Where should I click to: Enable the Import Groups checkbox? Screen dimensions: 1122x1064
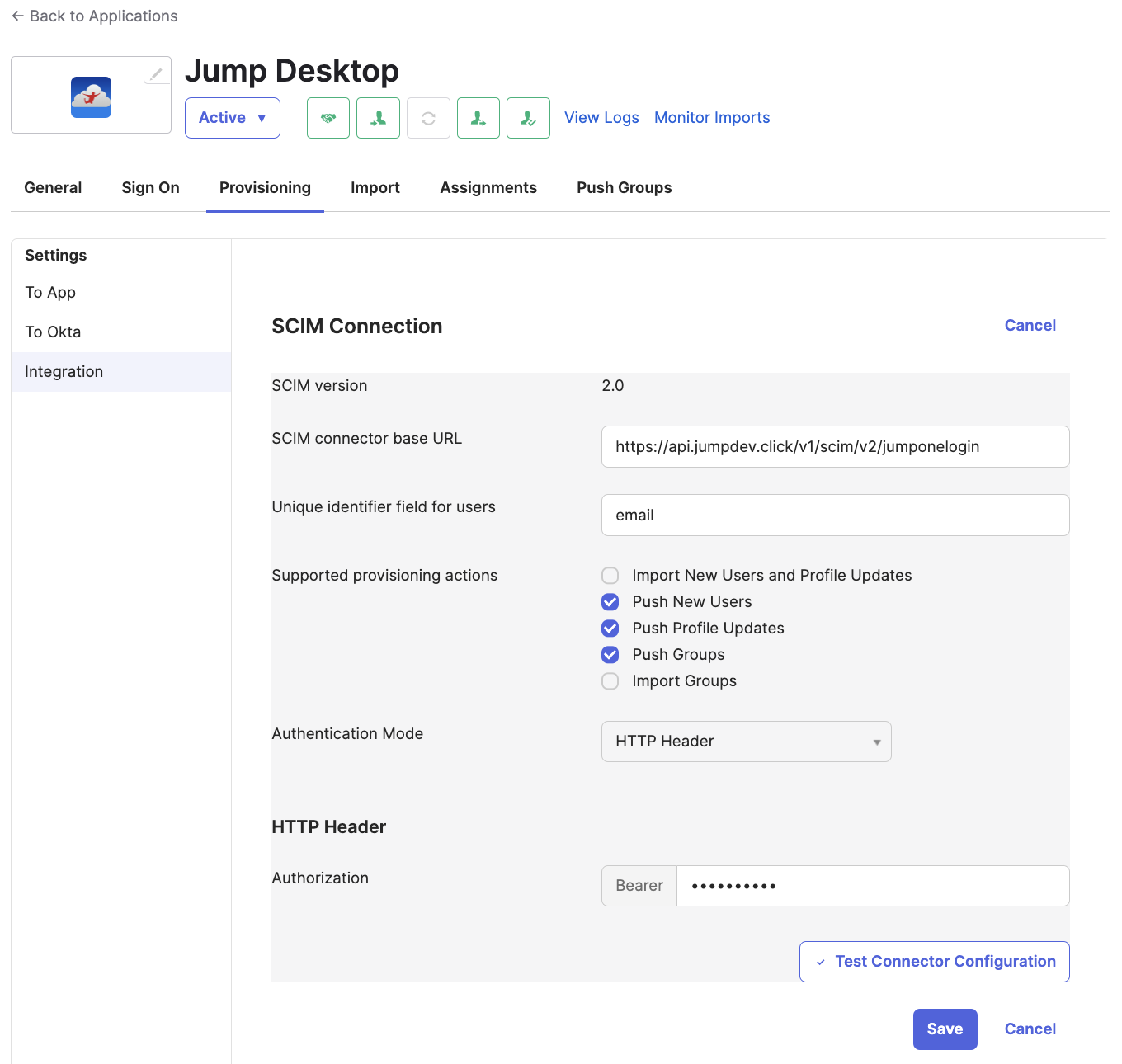pos(610,681)
